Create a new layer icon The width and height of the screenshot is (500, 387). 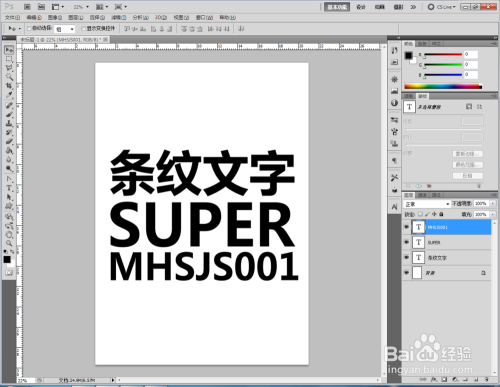476,379
